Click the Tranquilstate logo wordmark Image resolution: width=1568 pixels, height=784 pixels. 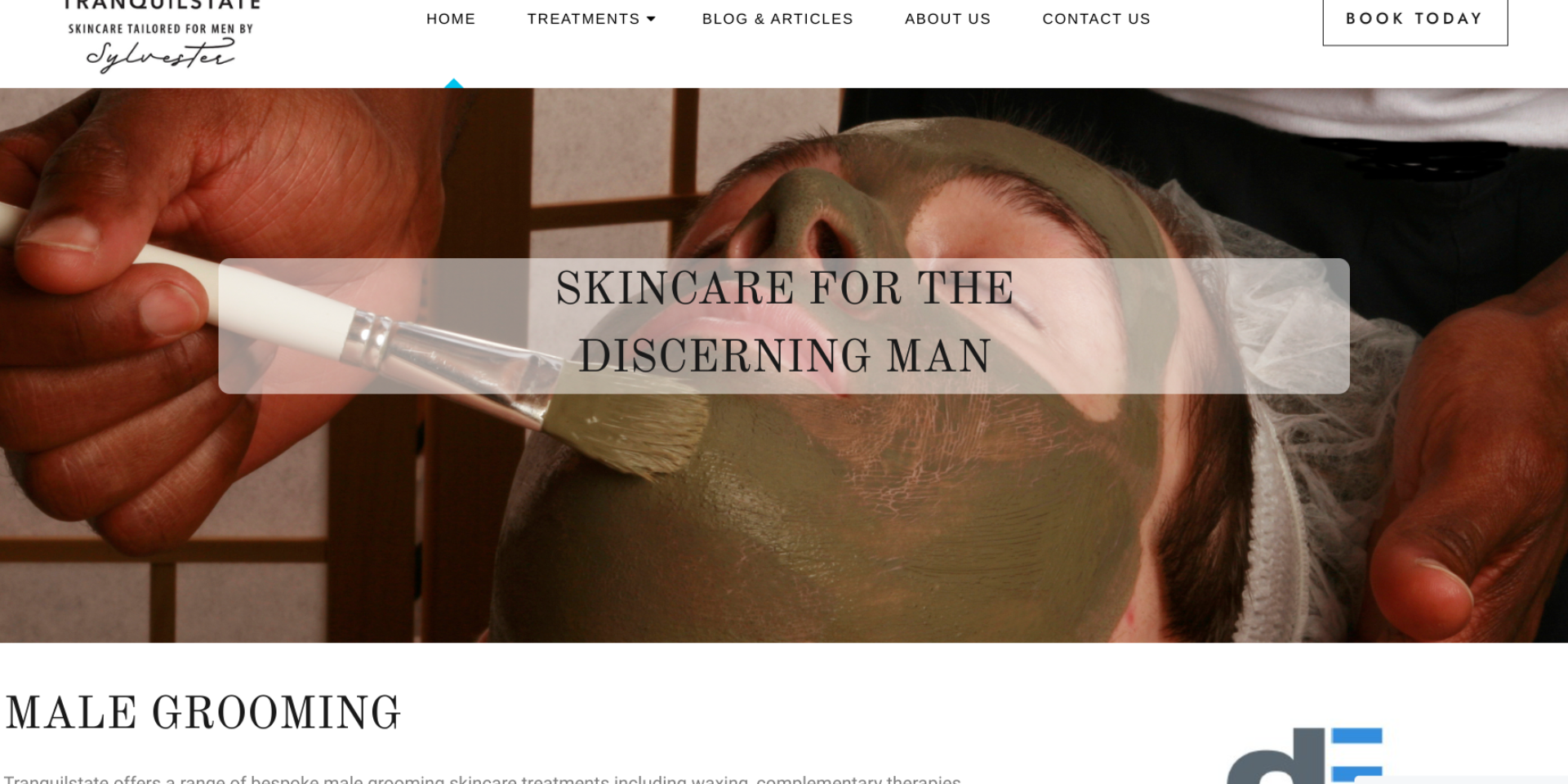pyautogui.click(x=162, y=5)
